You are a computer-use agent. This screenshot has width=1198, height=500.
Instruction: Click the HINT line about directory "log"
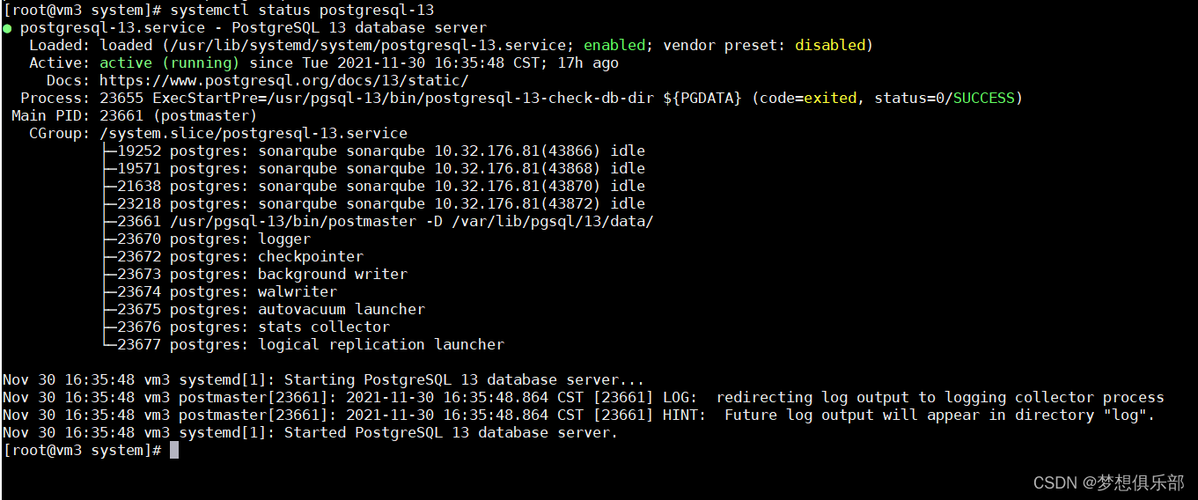coord(578,416)
